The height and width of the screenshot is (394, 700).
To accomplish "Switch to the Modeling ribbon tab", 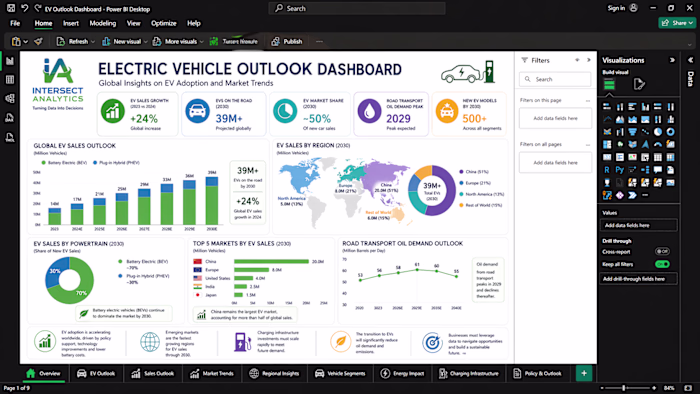I will pos(103,23).
